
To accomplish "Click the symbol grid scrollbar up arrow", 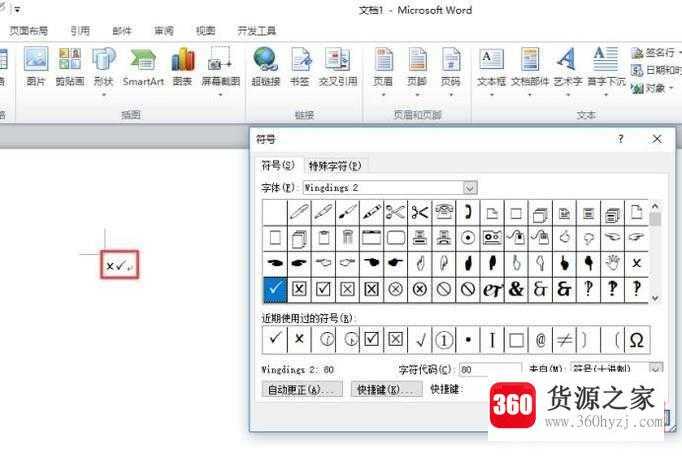I will [x=655, y=206].
